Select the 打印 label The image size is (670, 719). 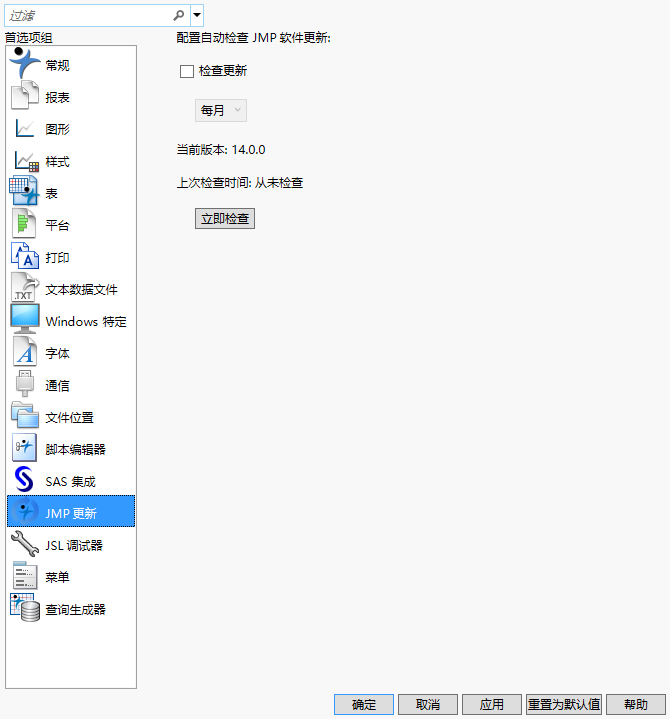pyautogui.click(x=57, y=257)
